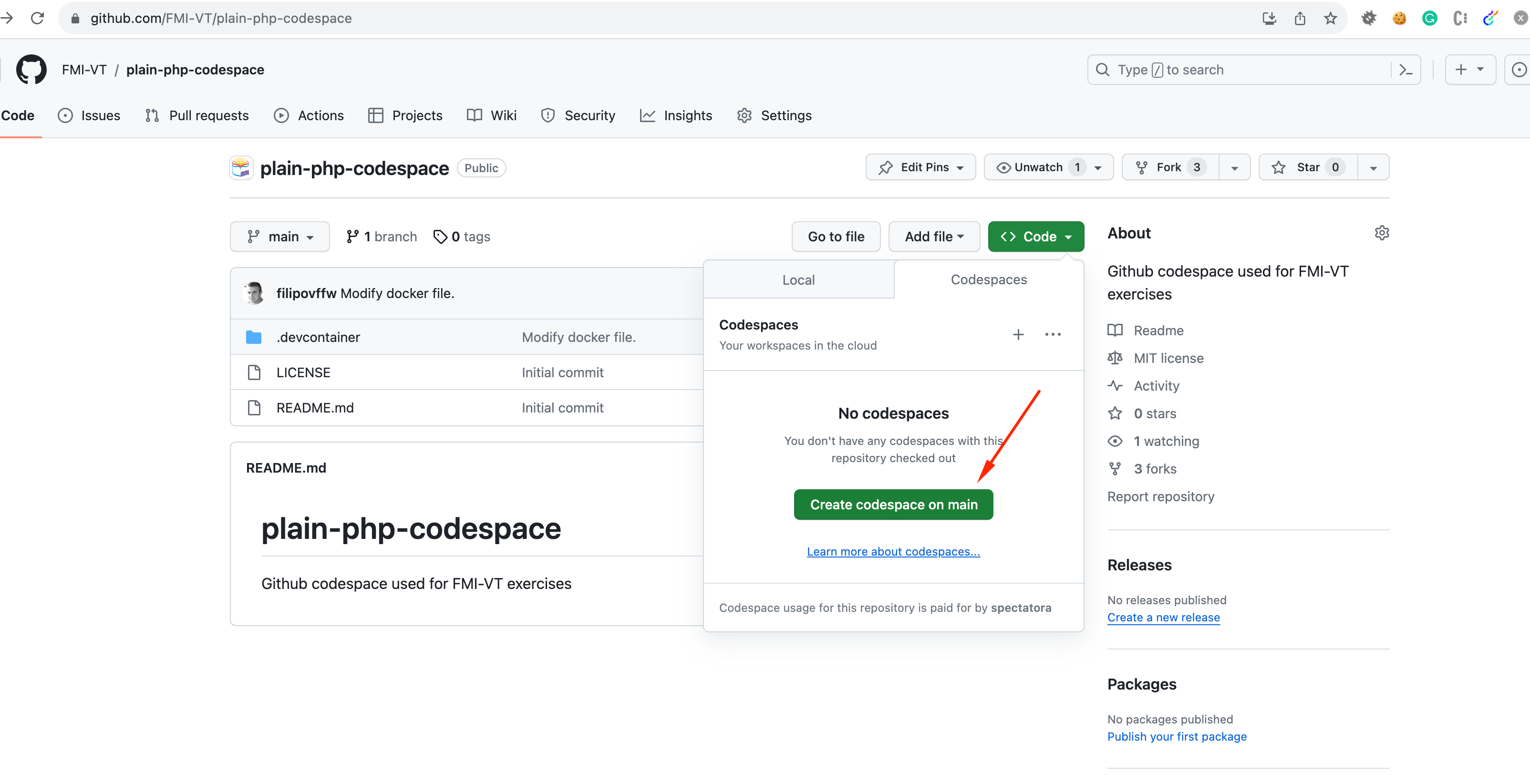
Task: Open the Issues tab
Action: coord(89,115)
